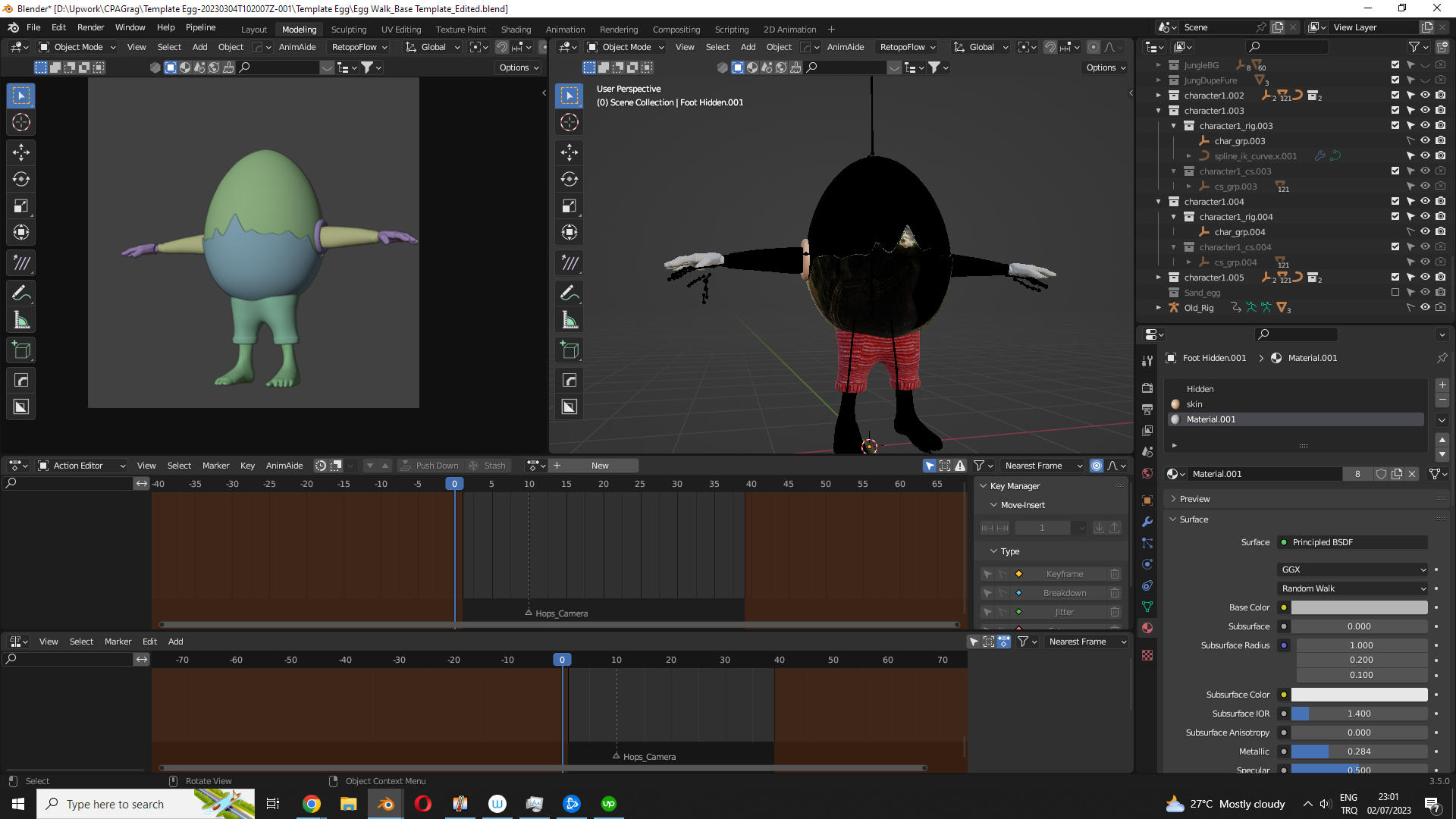This screenshot has height=819, width=1456.
Task: Open the Action Editor mode dropdown
Action: pyautogui.click(x=82, y=466)
